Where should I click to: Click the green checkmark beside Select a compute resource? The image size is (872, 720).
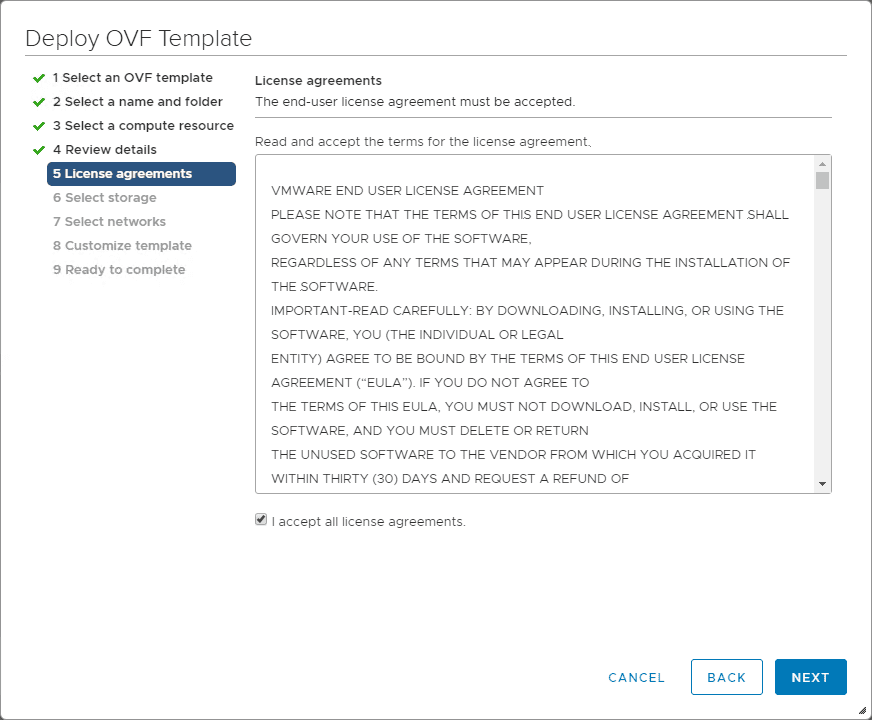click(x=39, y=126)
